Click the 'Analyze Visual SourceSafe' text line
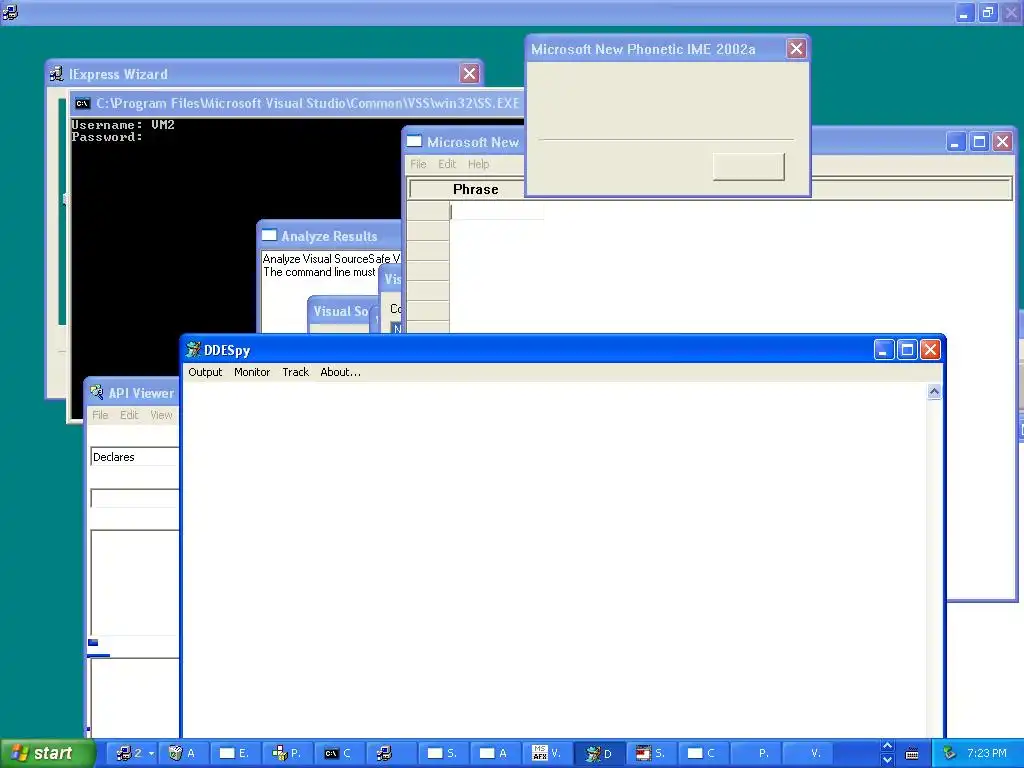 tap(331, 259)
